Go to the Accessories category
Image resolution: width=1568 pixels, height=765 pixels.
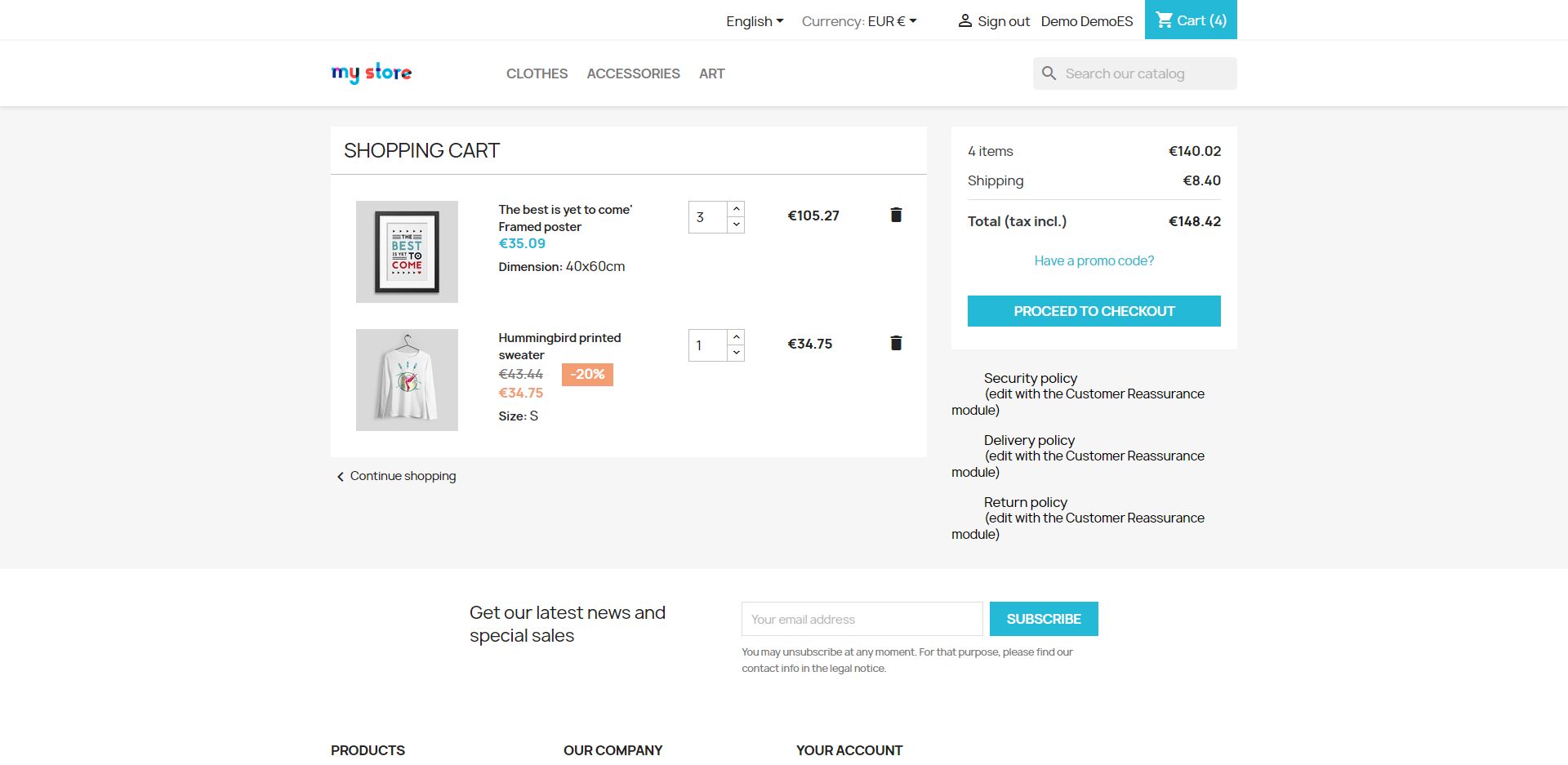[633, 73]
